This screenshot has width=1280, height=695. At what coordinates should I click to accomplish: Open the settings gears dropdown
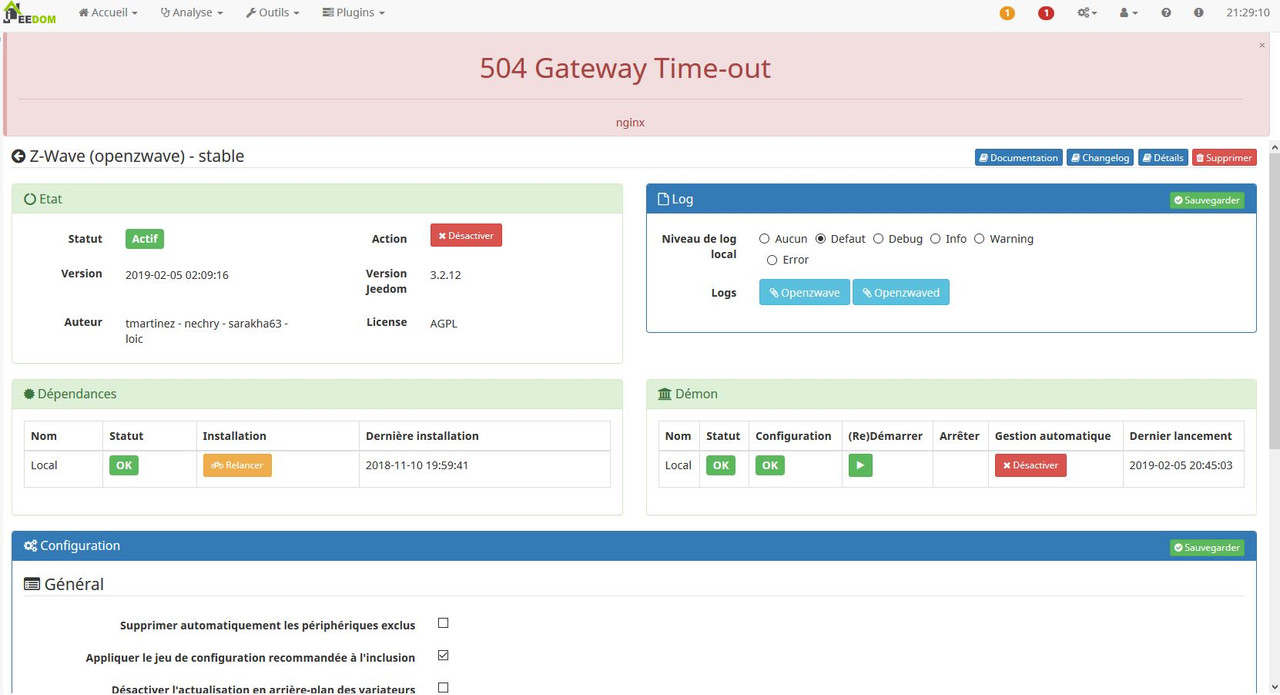click(1087, 13)
